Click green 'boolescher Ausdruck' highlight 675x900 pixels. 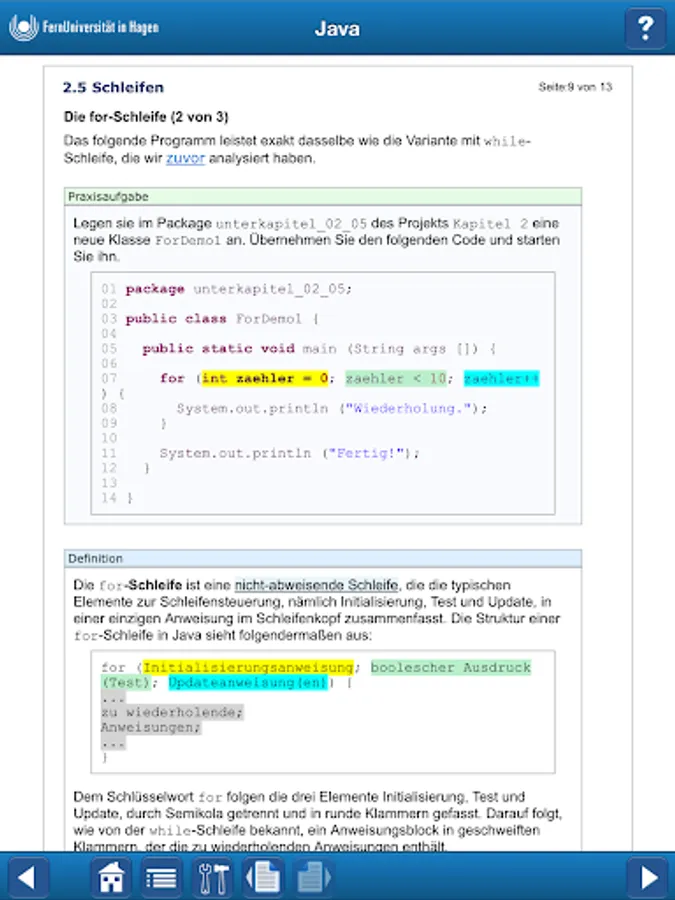click(451, 668)
